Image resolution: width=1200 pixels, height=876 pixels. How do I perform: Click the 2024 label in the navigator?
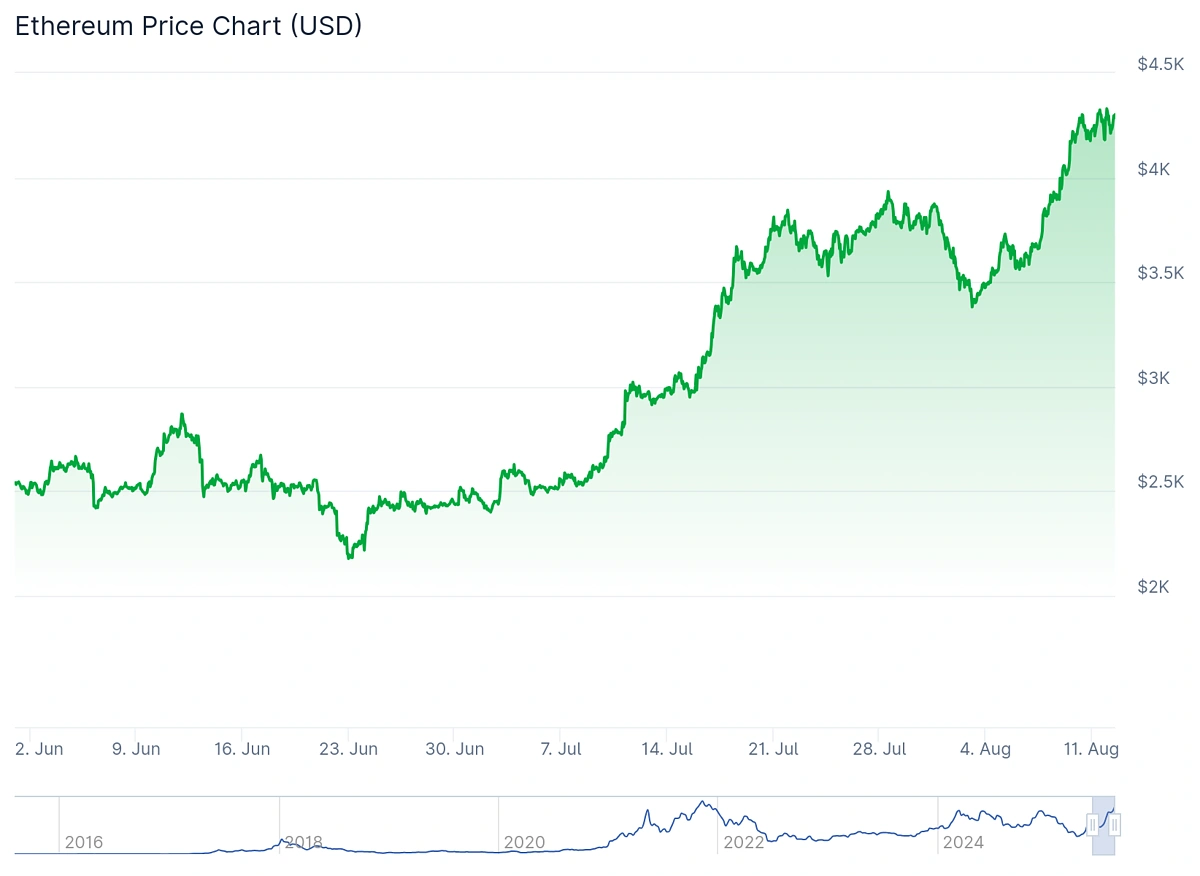[964, 843]
